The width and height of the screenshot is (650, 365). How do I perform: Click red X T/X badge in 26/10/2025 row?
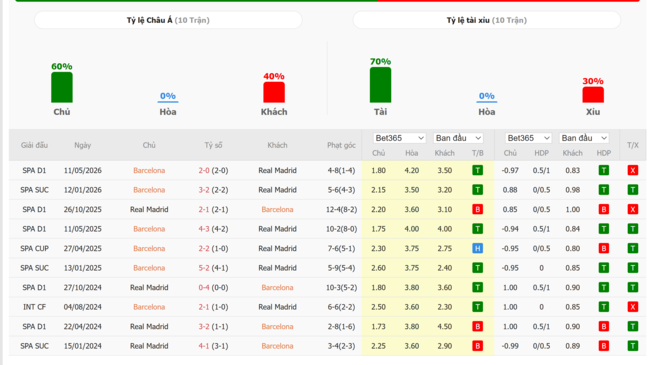[633, 209]
